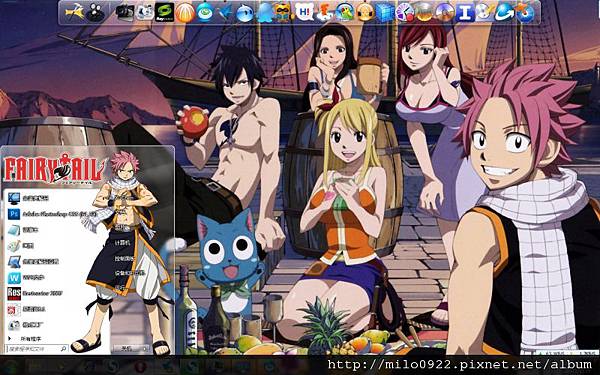Open the Paint (画图) entry in Start menu

pyautogui.click(x=21, y=246)
